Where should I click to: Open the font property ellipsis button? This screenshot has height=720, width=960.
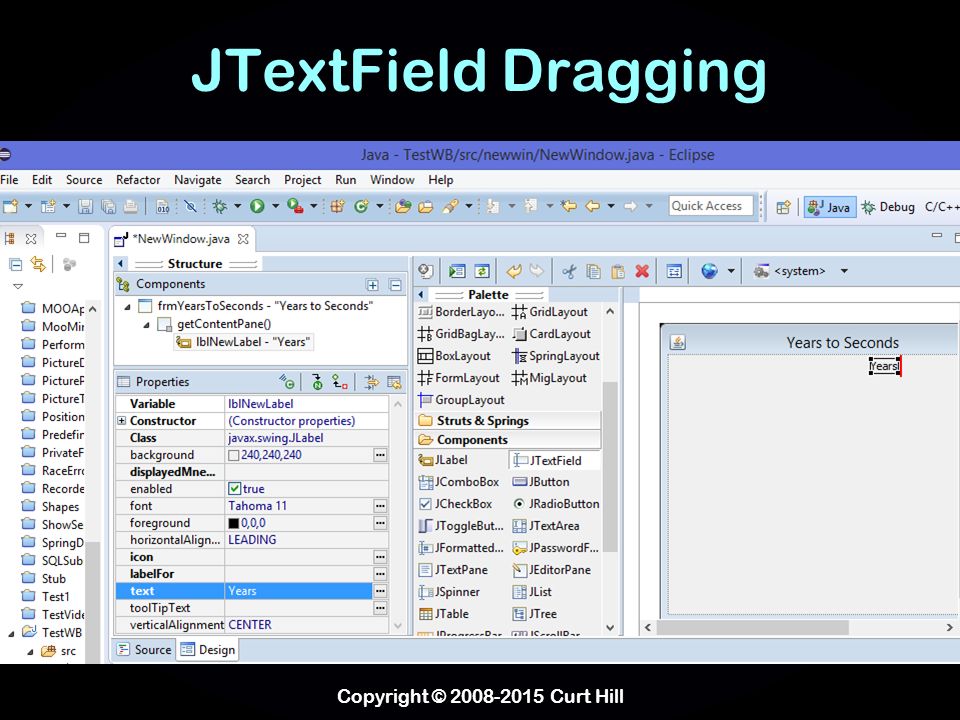(x=380, y=506)
